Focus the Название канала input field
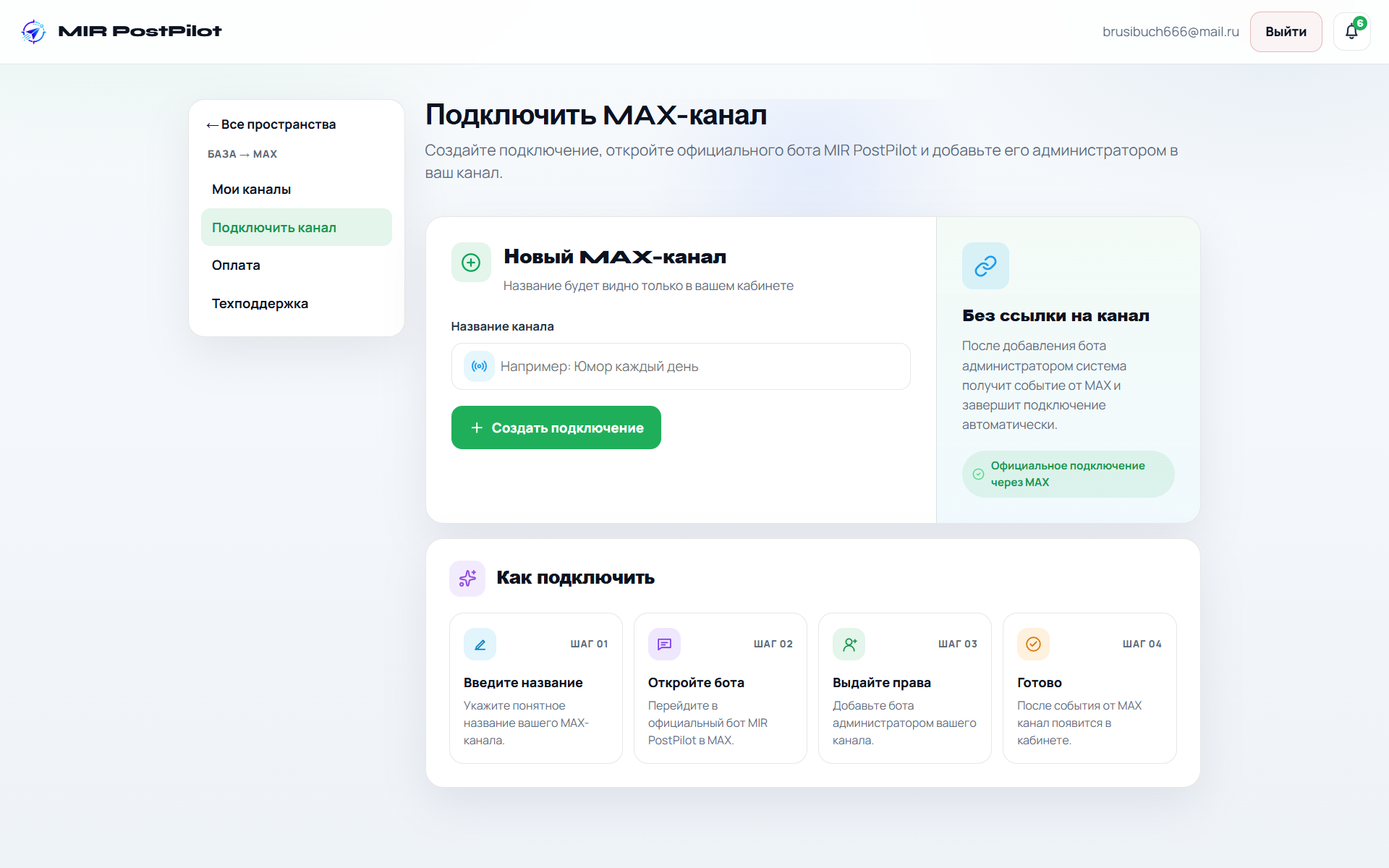This screenshot has width=1389, height=868. tap(681, 366)
